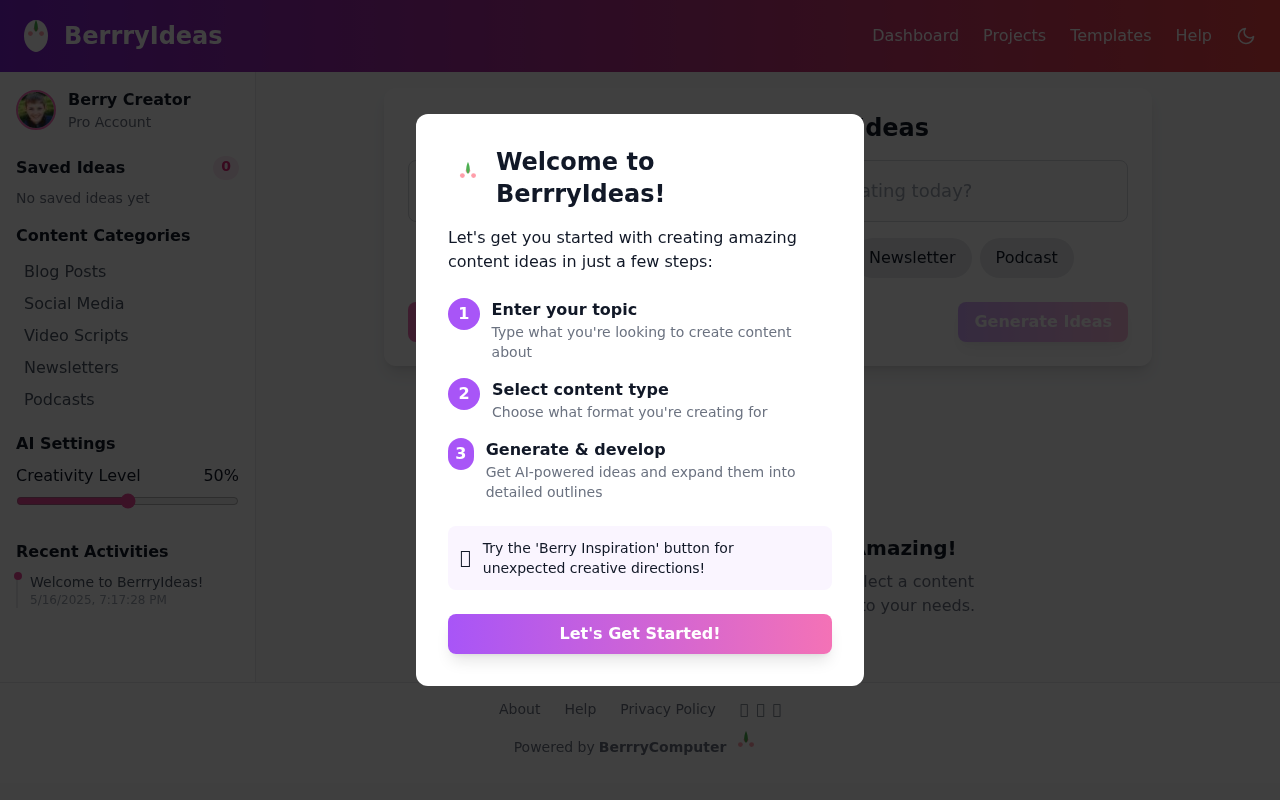Expand the Video Scripts category

coord(76,335)
